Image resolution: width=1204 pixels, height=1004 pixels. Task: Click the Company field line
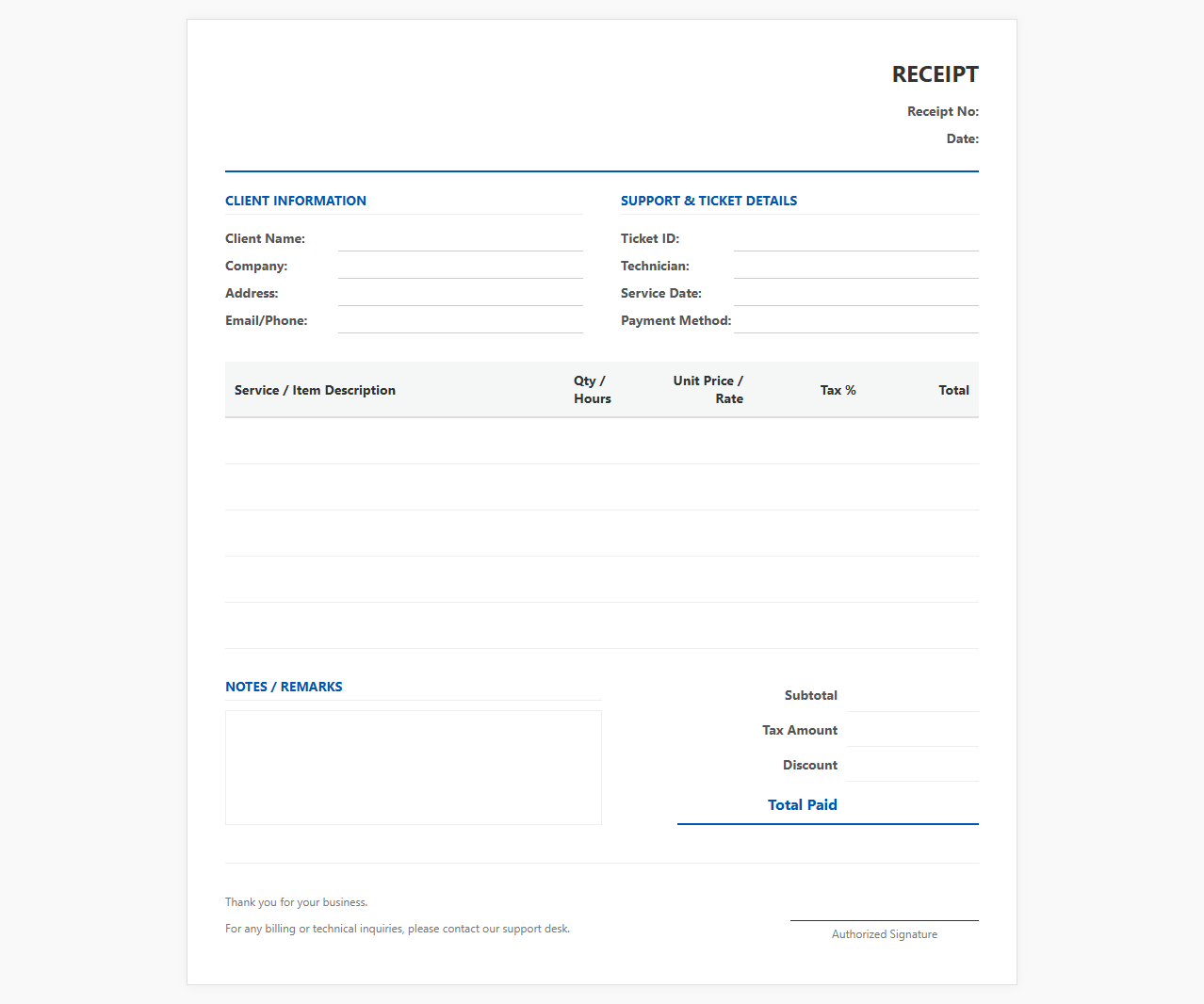point(461,267)
